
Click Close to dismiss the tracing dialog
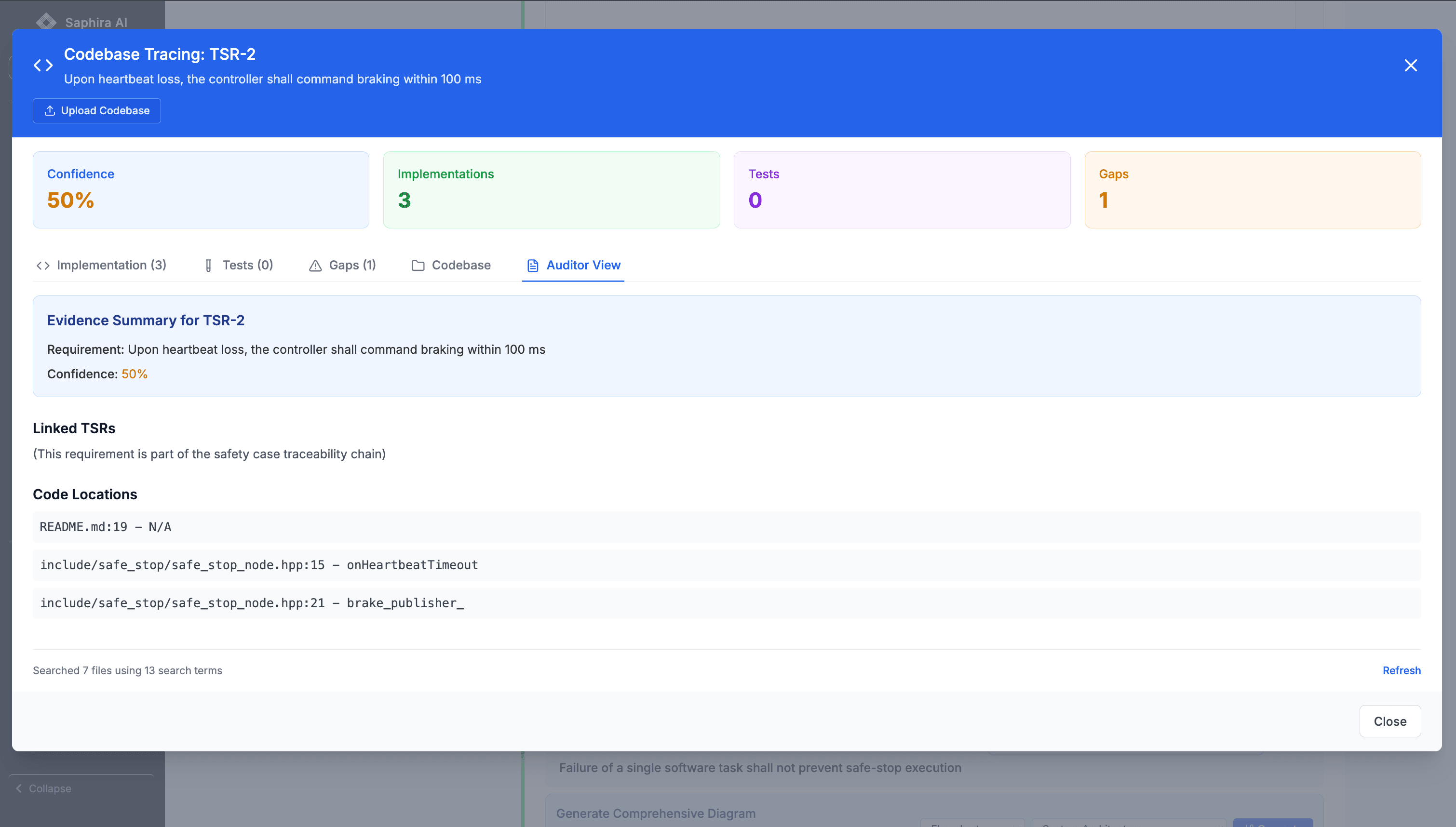click(1389, 721)
